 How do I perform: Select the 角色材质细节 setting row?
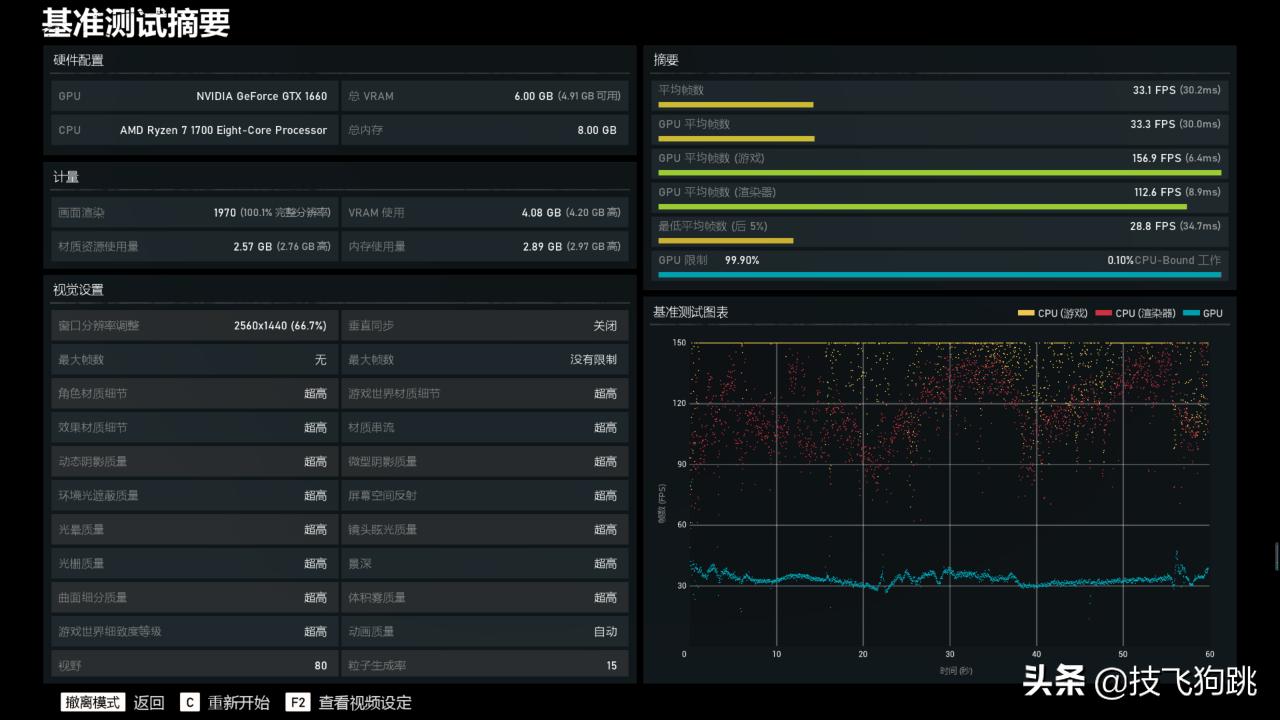click(192, 394)
